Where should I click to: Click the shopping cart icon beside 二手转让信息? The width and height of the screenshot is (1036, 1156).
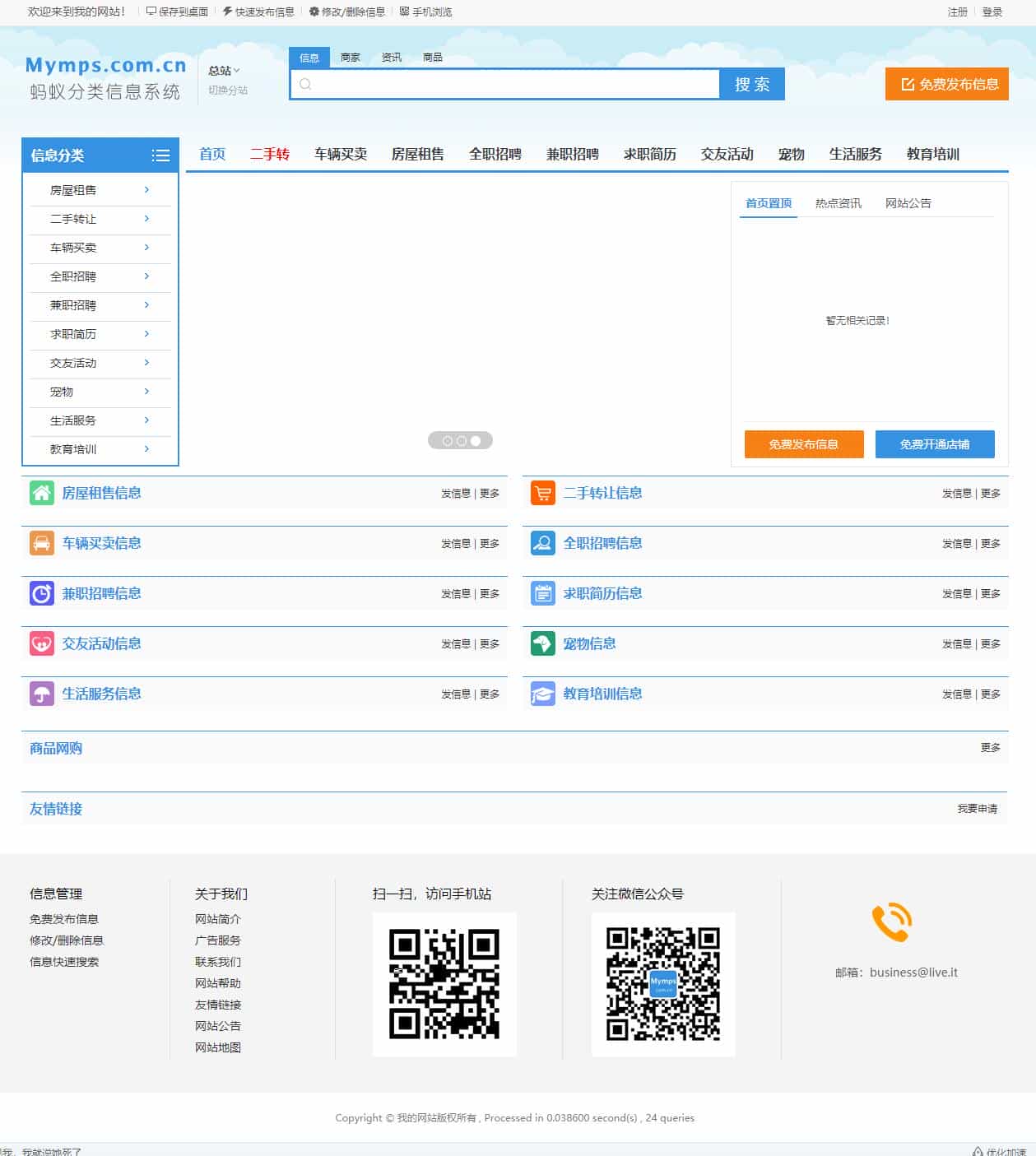[541, 492]
